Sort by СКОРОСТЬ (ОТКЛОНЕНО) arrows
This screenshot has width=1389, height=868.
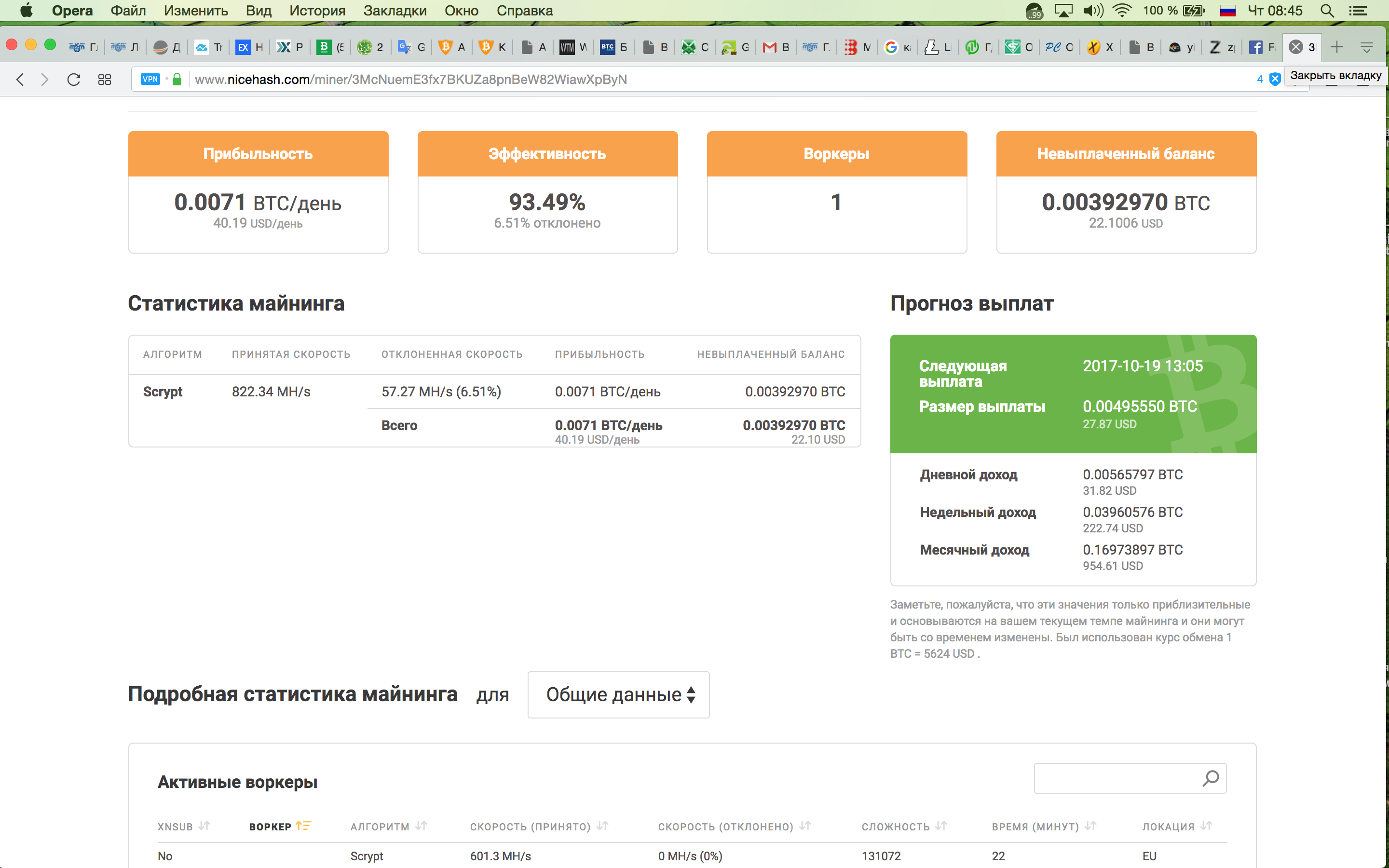tap(805, 826)
